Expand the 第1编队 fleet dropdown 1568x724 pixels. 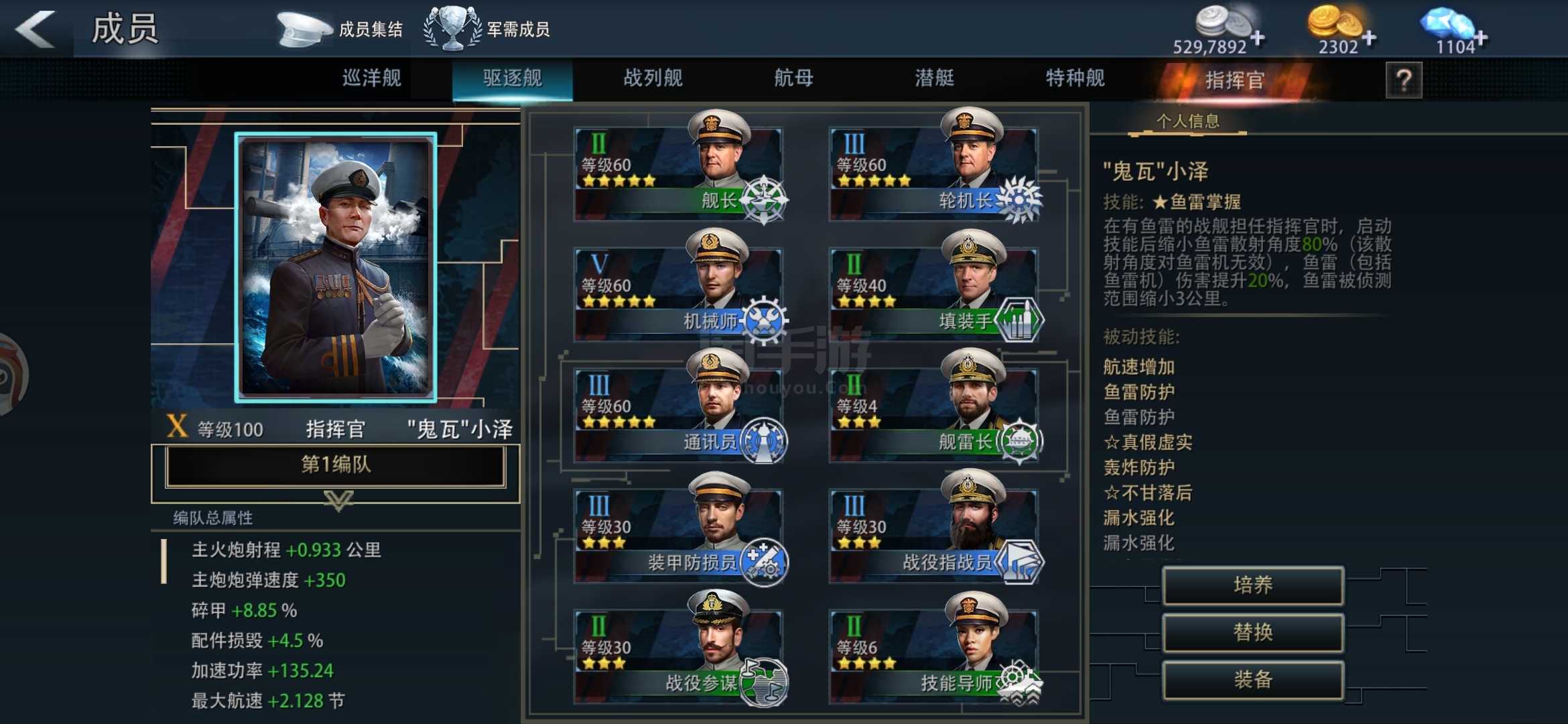336,465
